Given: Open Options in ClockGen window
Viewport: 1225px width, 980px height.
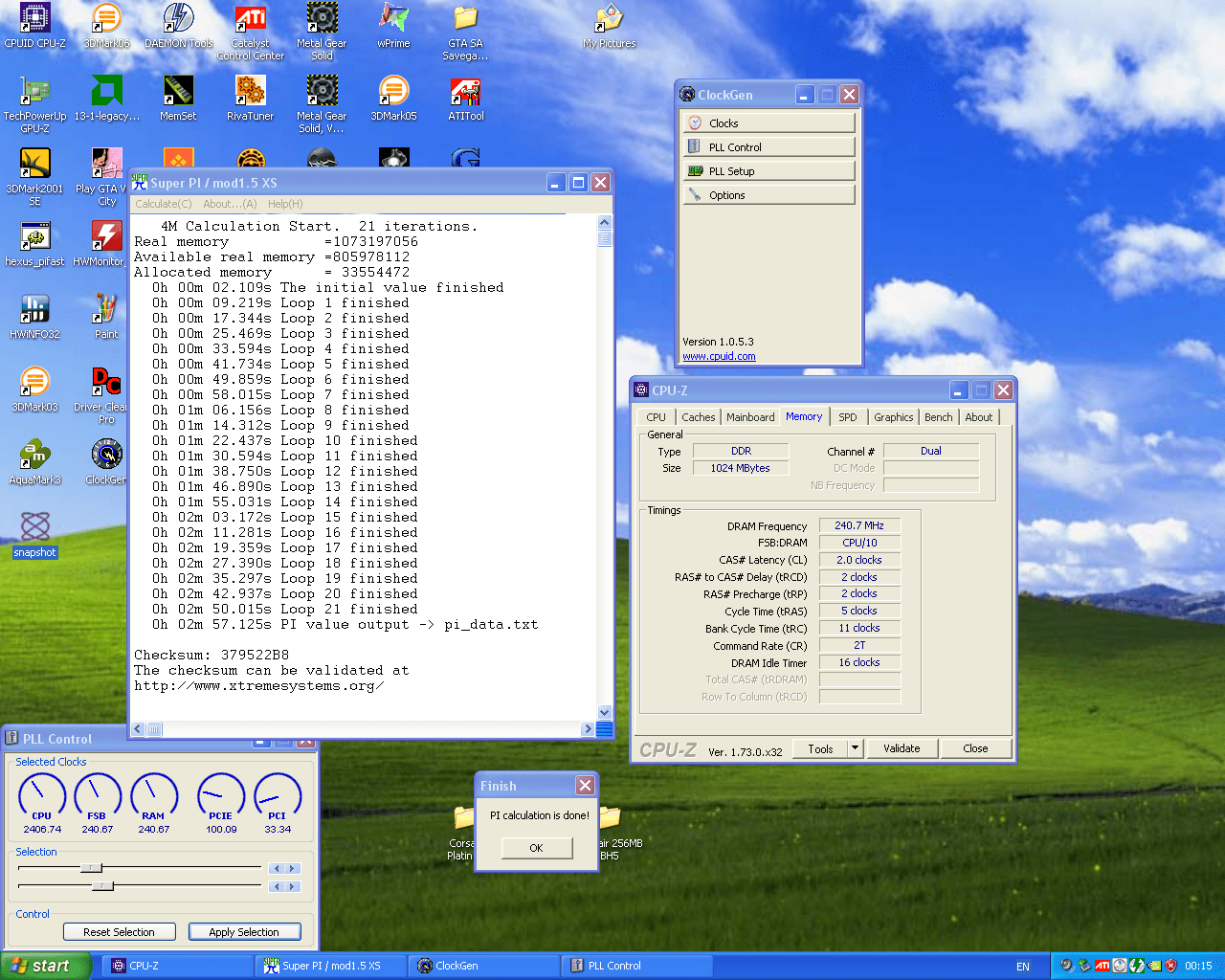Looking at the screenshot, I should (768, 194).
